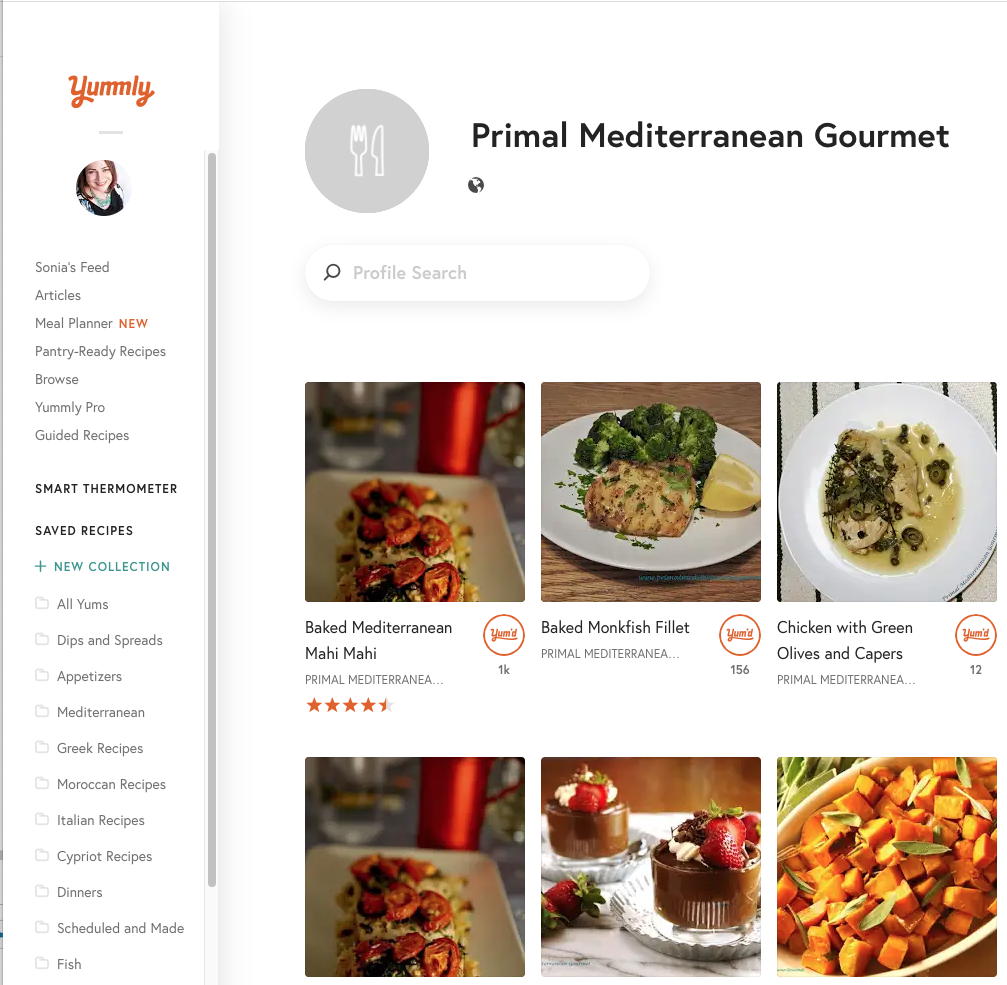The image size is (1007, 985).
Task: Open the chocolate strawberry dessert thumbnail
Action: coord(651,867)
